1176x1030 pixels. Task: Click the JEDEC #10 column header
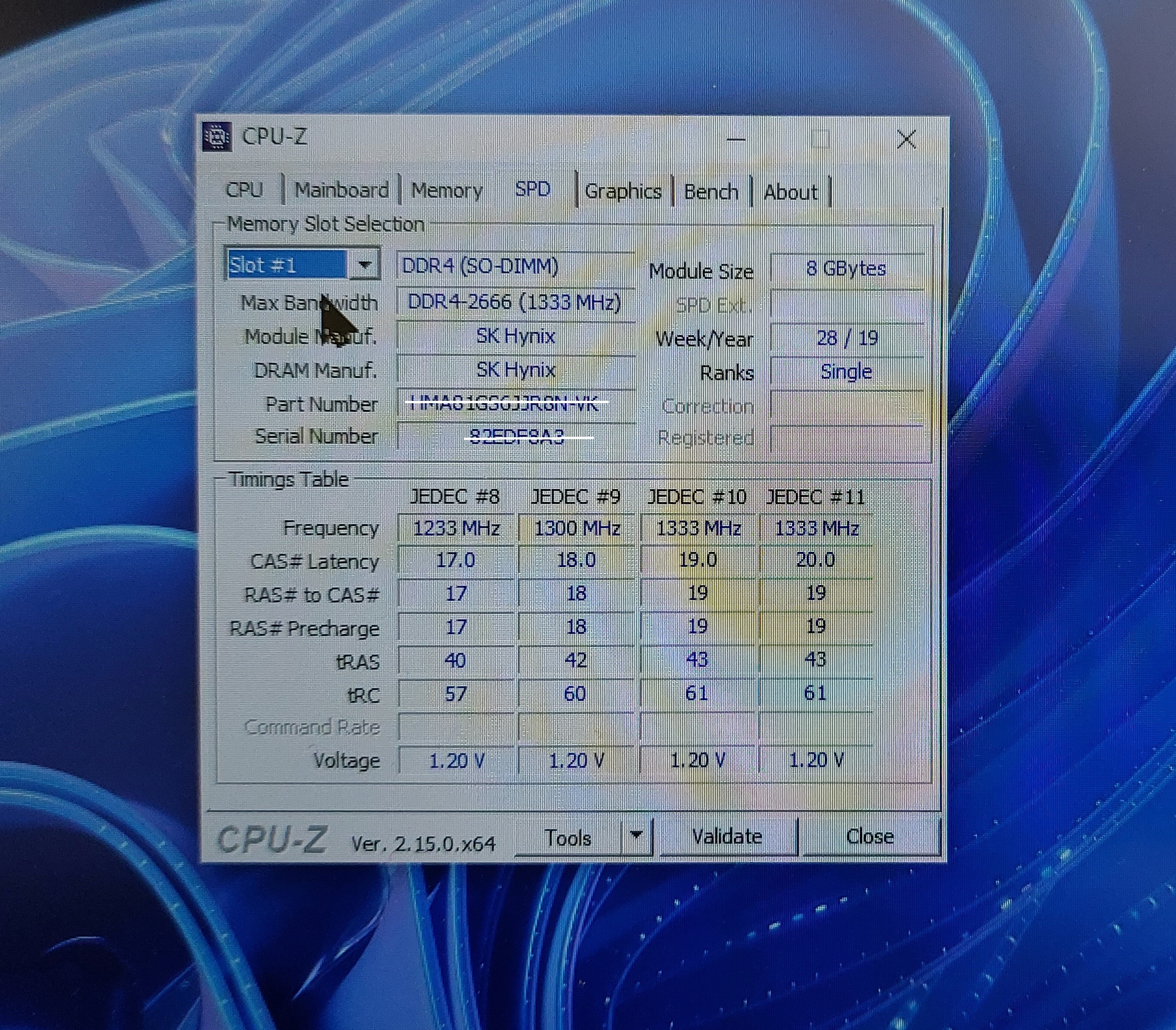pyautogui.click(x=696, y=497)
